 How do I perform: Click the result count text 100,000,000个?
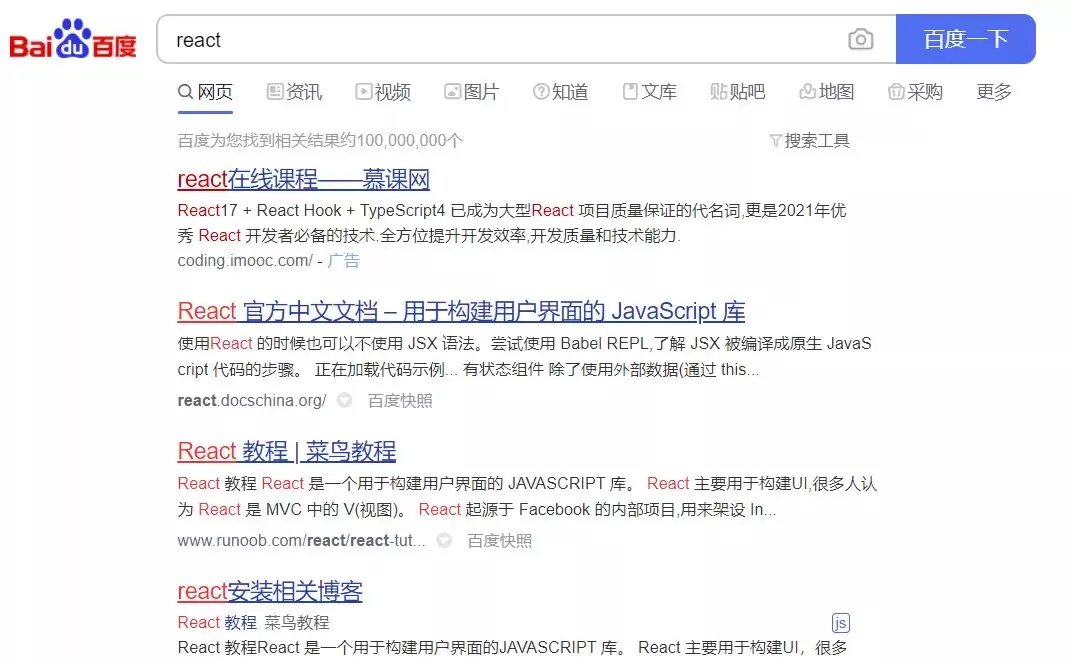(409, 140)
